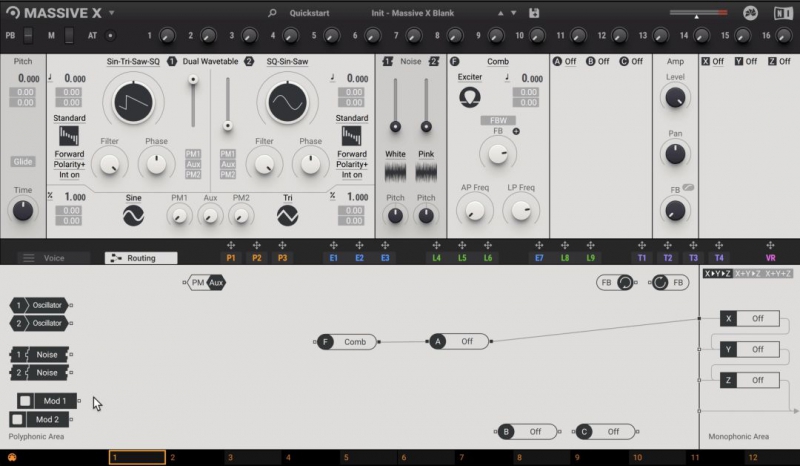This screenshot has width=800, height=466.
Task: Toggle the Glide button
Action: (x=22, y=161)
